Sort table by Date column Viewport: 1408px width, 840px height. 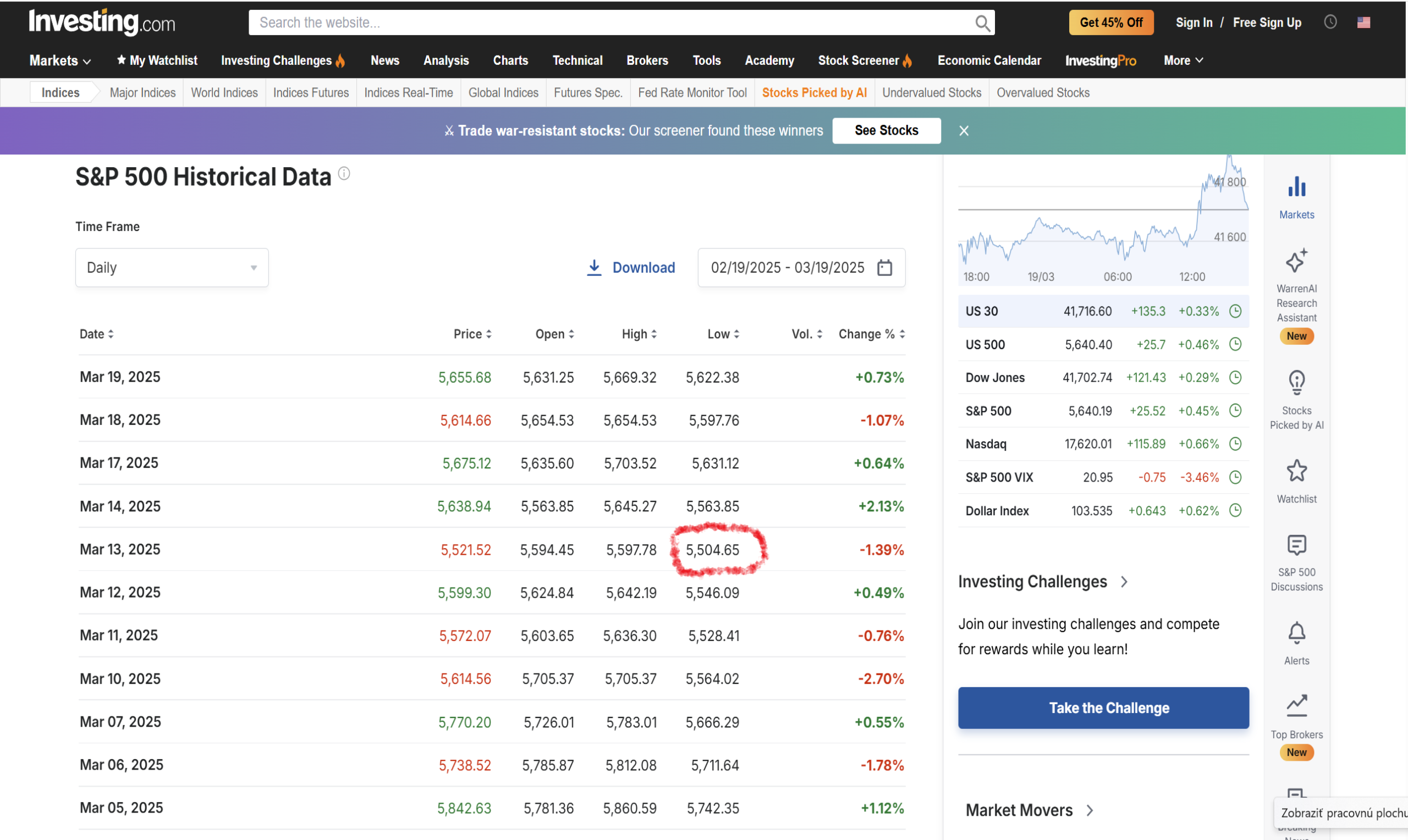[x=97, y=334]
